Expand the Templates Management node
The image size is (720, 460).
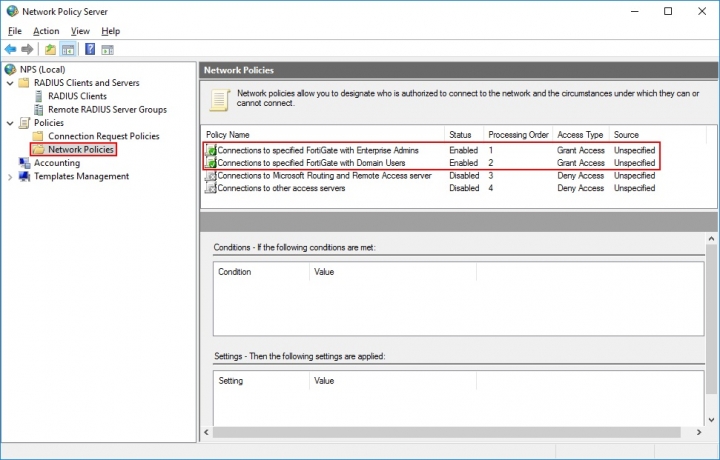(x=10, y=176)
